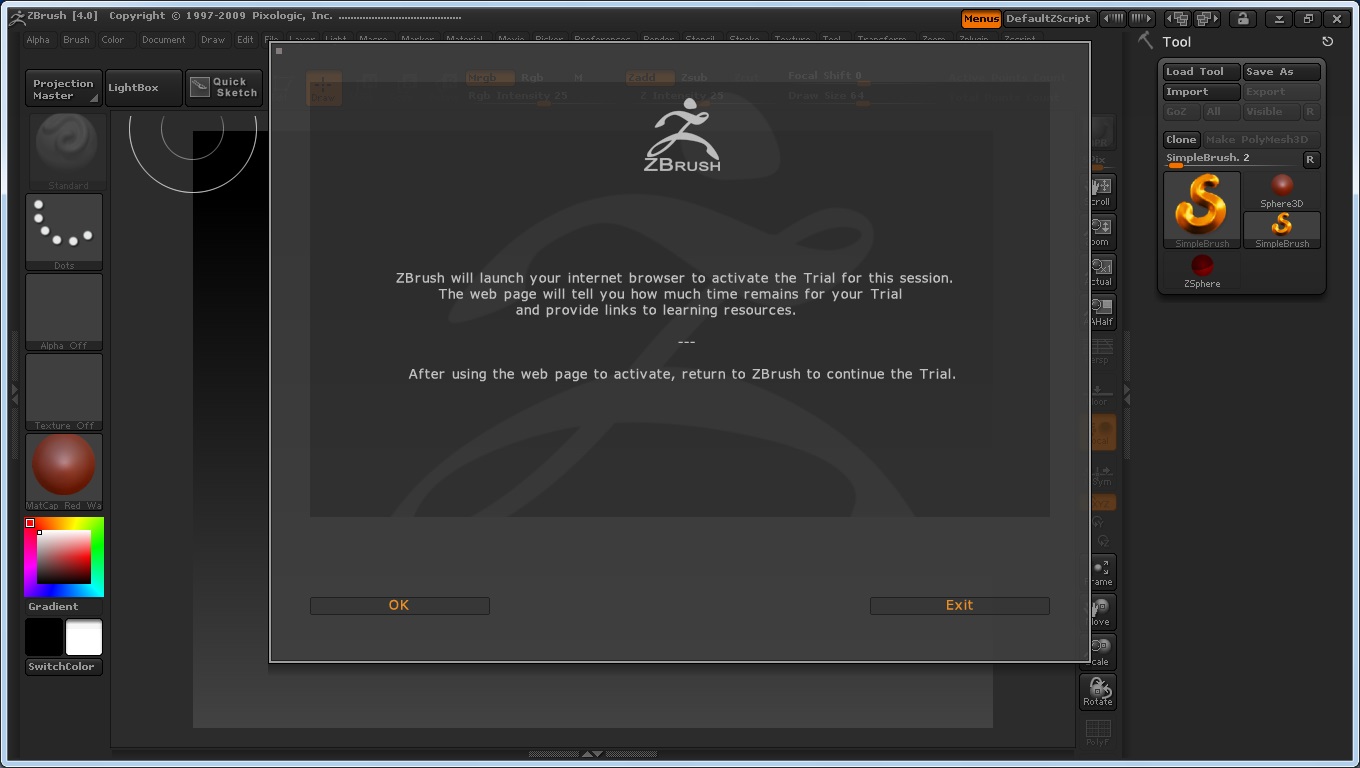Pick a shade in the color picker square
The width and height of the screenshot is (1360, 768).
[64, 557]
